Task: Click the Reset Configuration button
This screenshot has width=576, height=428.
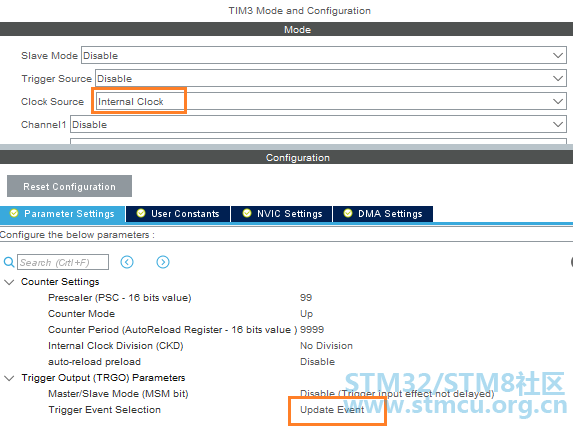Action: pyautogui.click(x=69, y=186)
